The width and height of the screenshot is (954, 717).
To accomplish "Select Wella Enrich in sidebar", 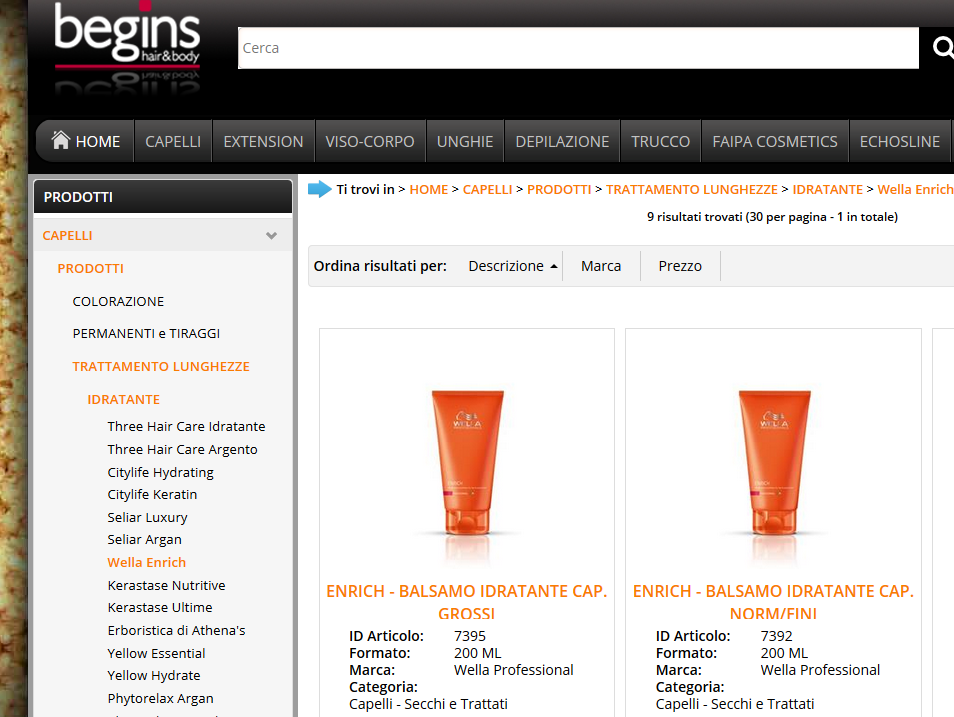I will tap(147, 562).
